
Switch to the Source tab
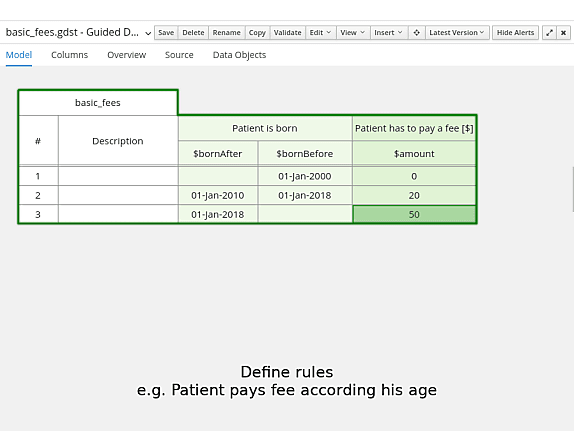pyautogui.click(x=179, y=55)
